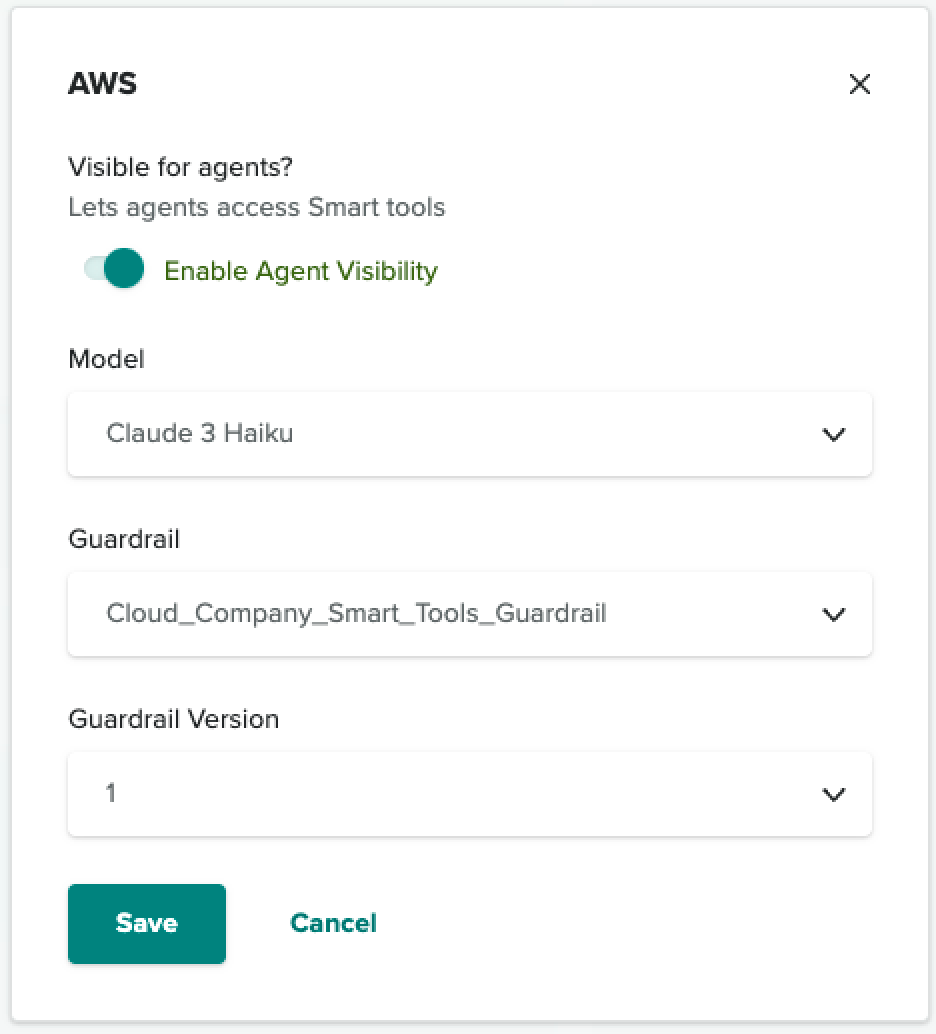Select the Claude 3 Haiku model value
Screen dimensions: 936x1034
click(x=200, y=434)
